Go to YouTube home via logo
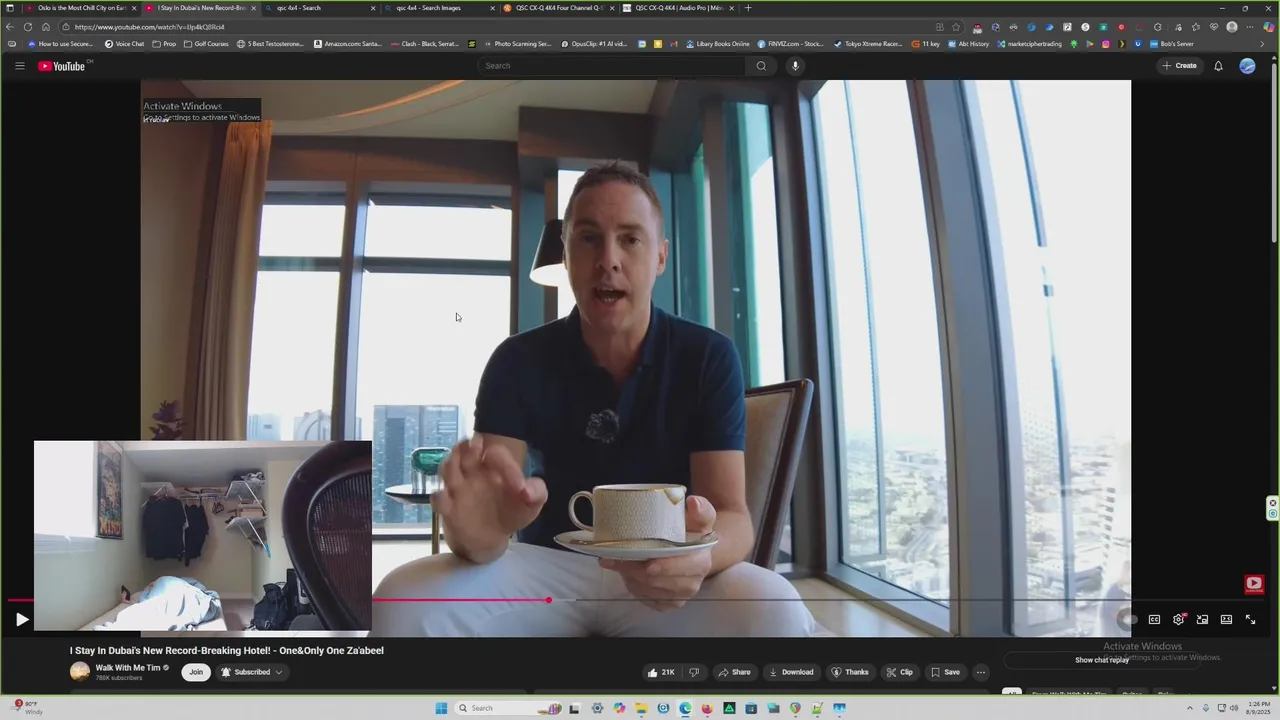 (62, 66)
